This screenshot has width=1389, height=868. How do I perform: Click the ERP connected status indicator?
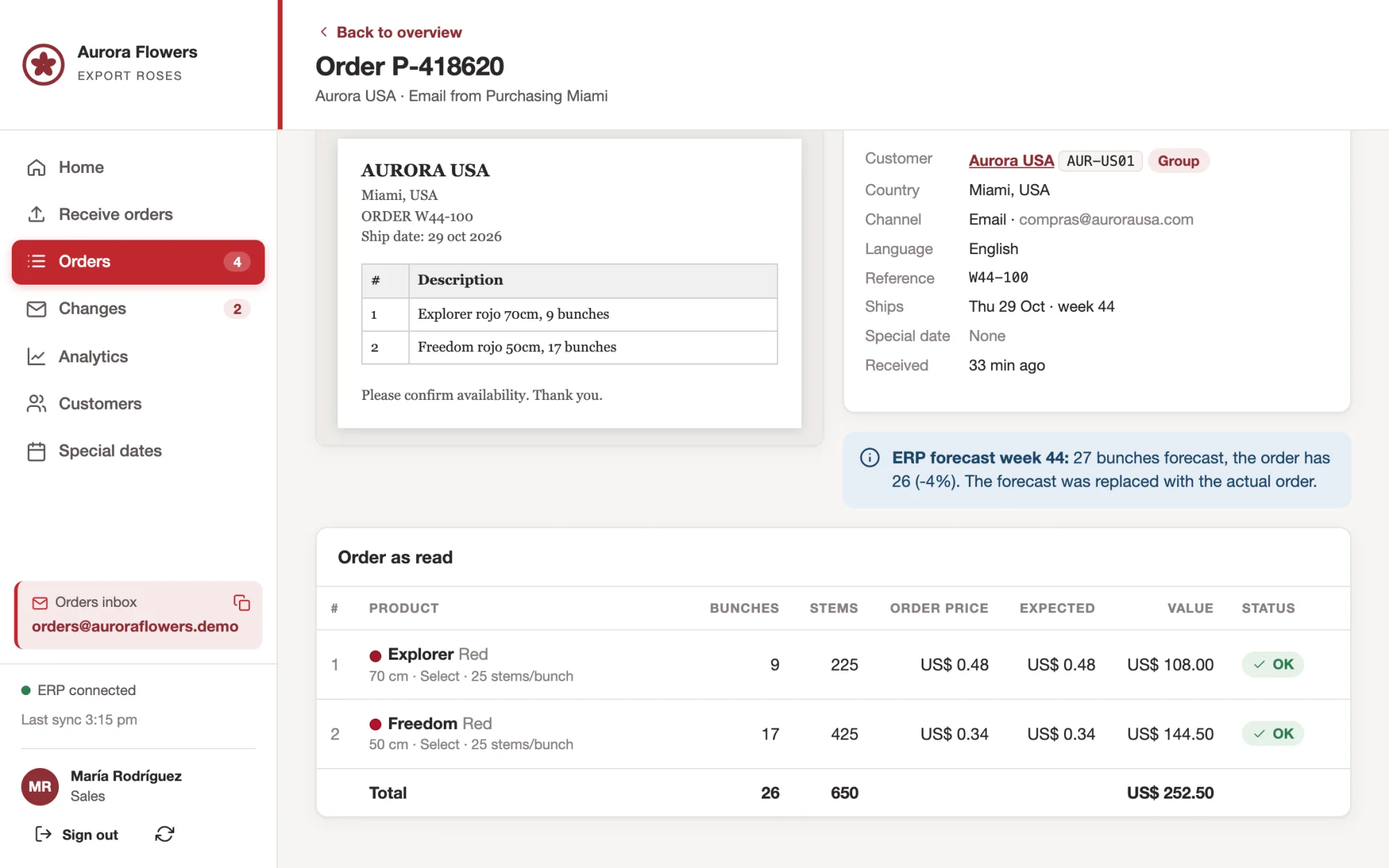click(78, 690)
